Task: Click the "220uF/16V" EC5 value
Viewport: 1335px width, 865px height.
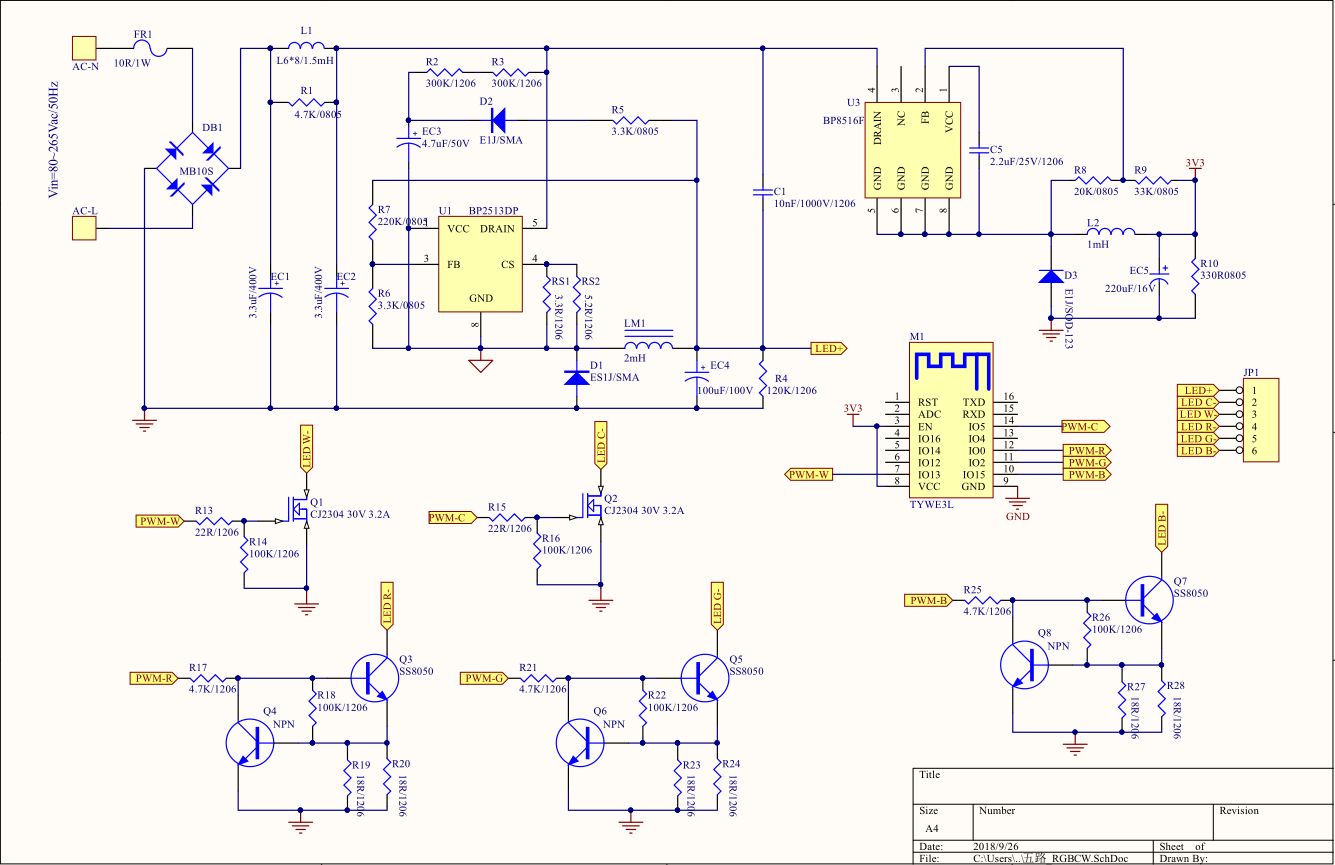Action: [1132, 286]
